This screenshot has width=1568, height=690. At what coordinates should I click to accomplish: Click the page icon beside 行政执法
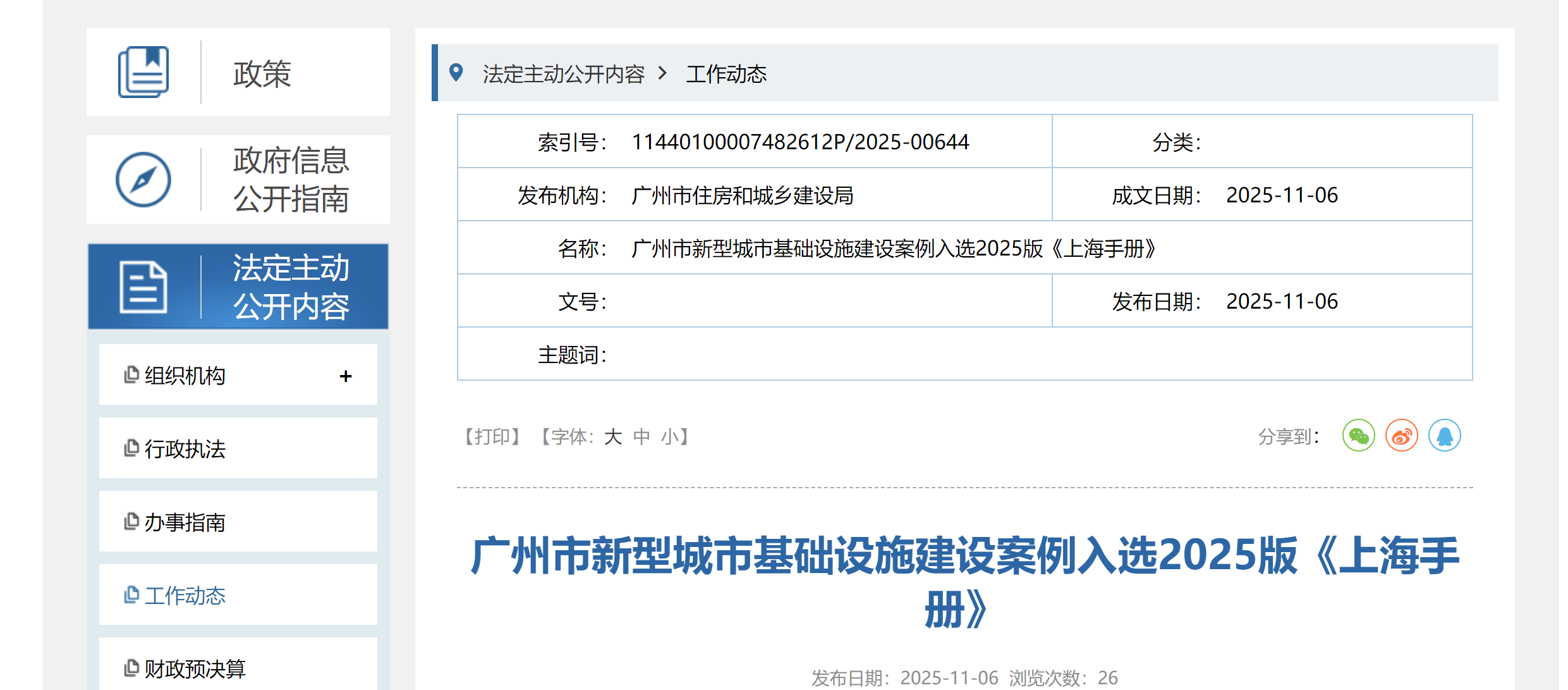(131, 448)
